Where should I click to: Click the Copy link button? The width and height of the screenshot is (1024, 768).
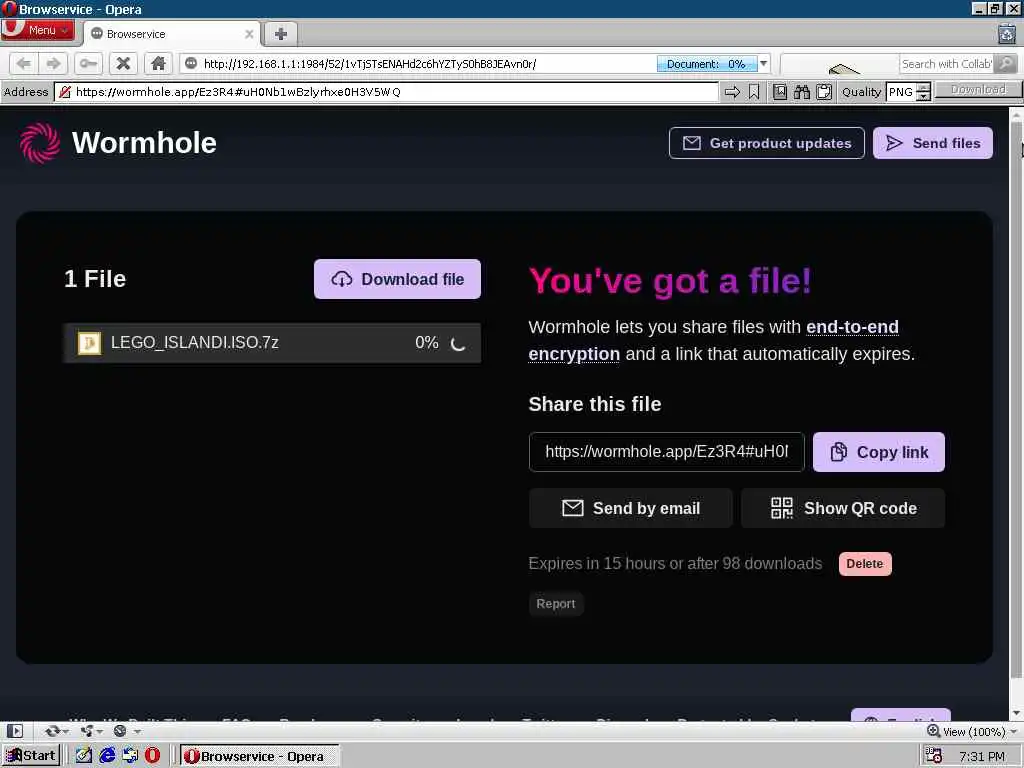878,452
